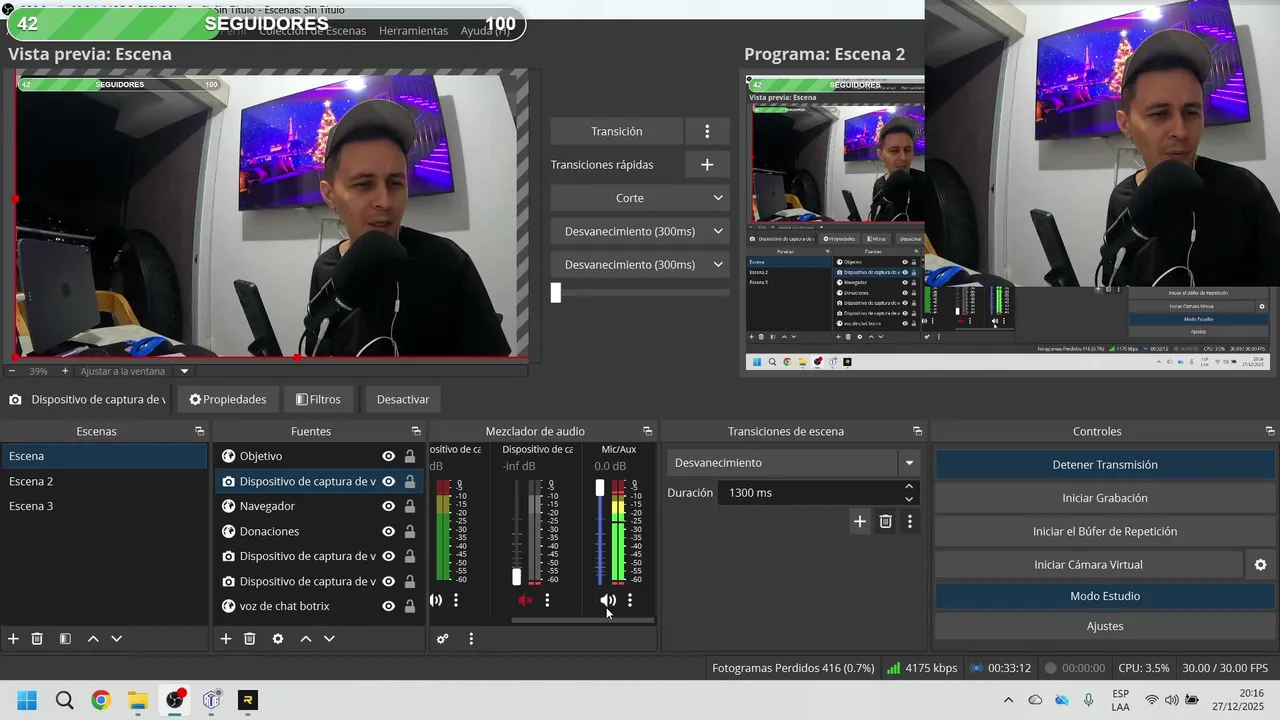Open the Herramientas menu

[x=413, y=31]
